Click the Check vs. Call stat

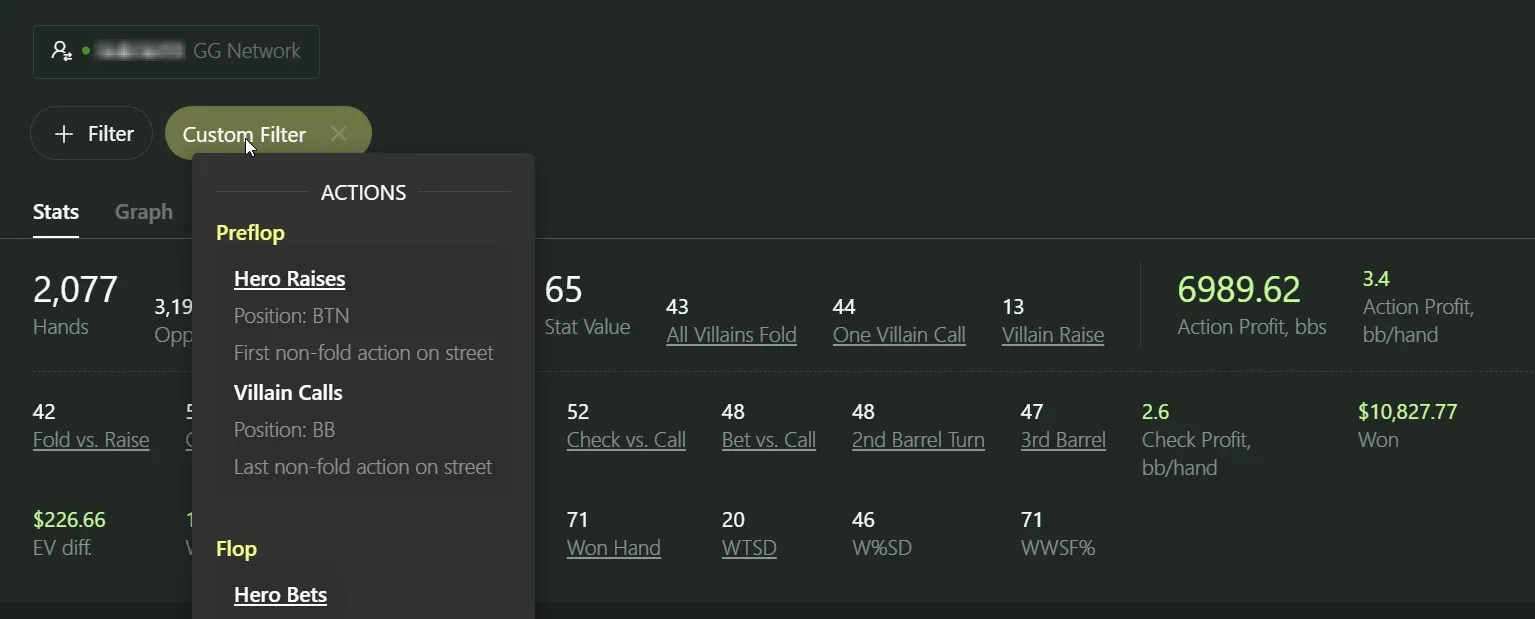[x=626, y=440]
